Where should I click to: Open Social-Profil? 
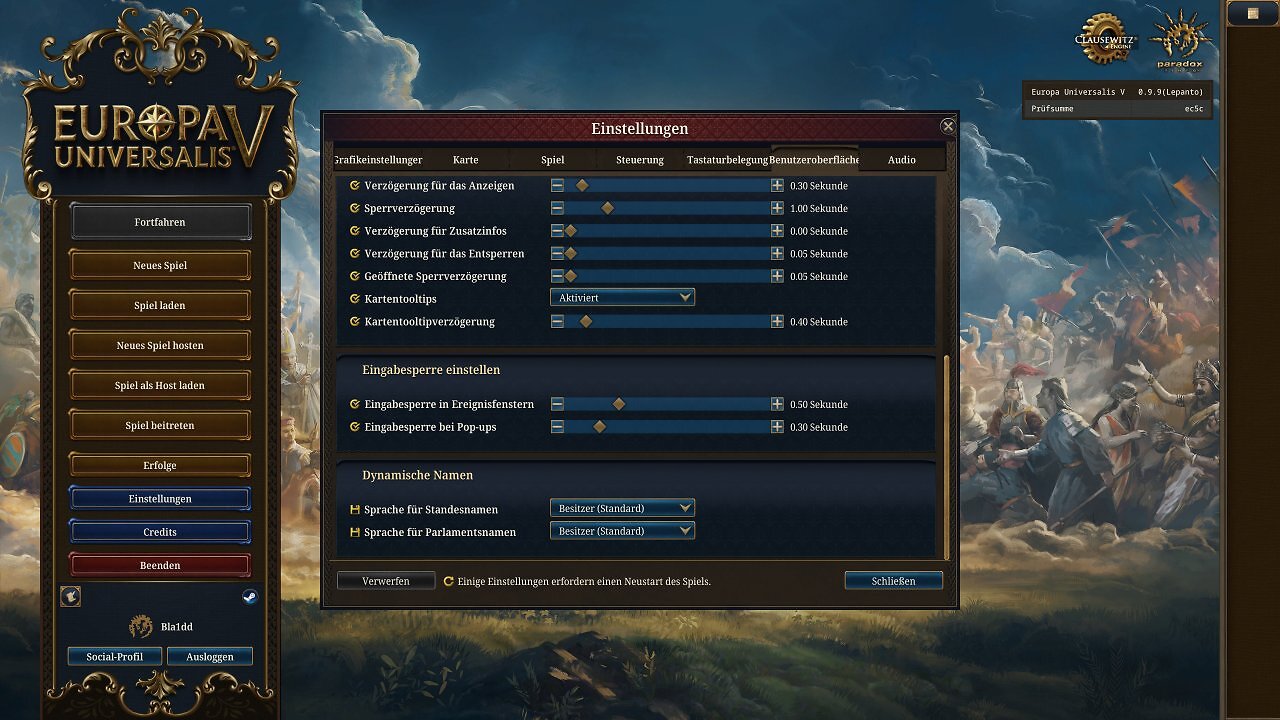115,657
